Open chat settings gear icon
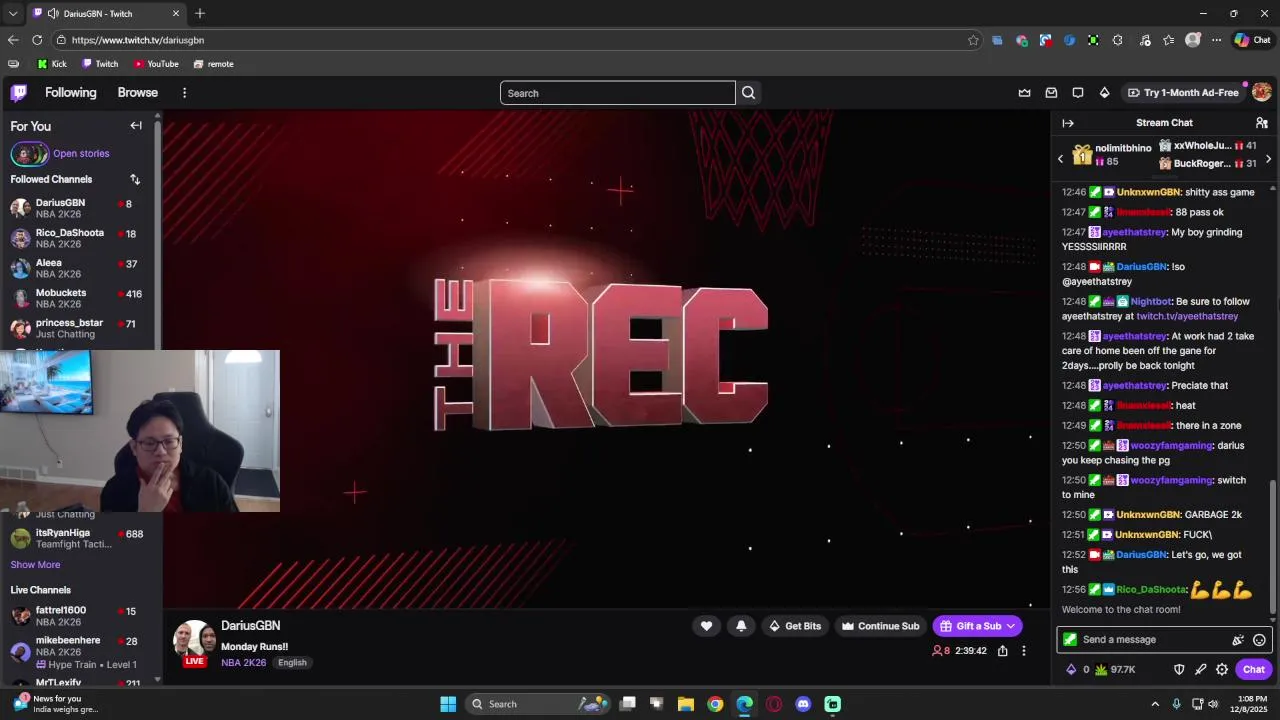The height and width of the screenshot is (720, 1280). (1222, 670)
